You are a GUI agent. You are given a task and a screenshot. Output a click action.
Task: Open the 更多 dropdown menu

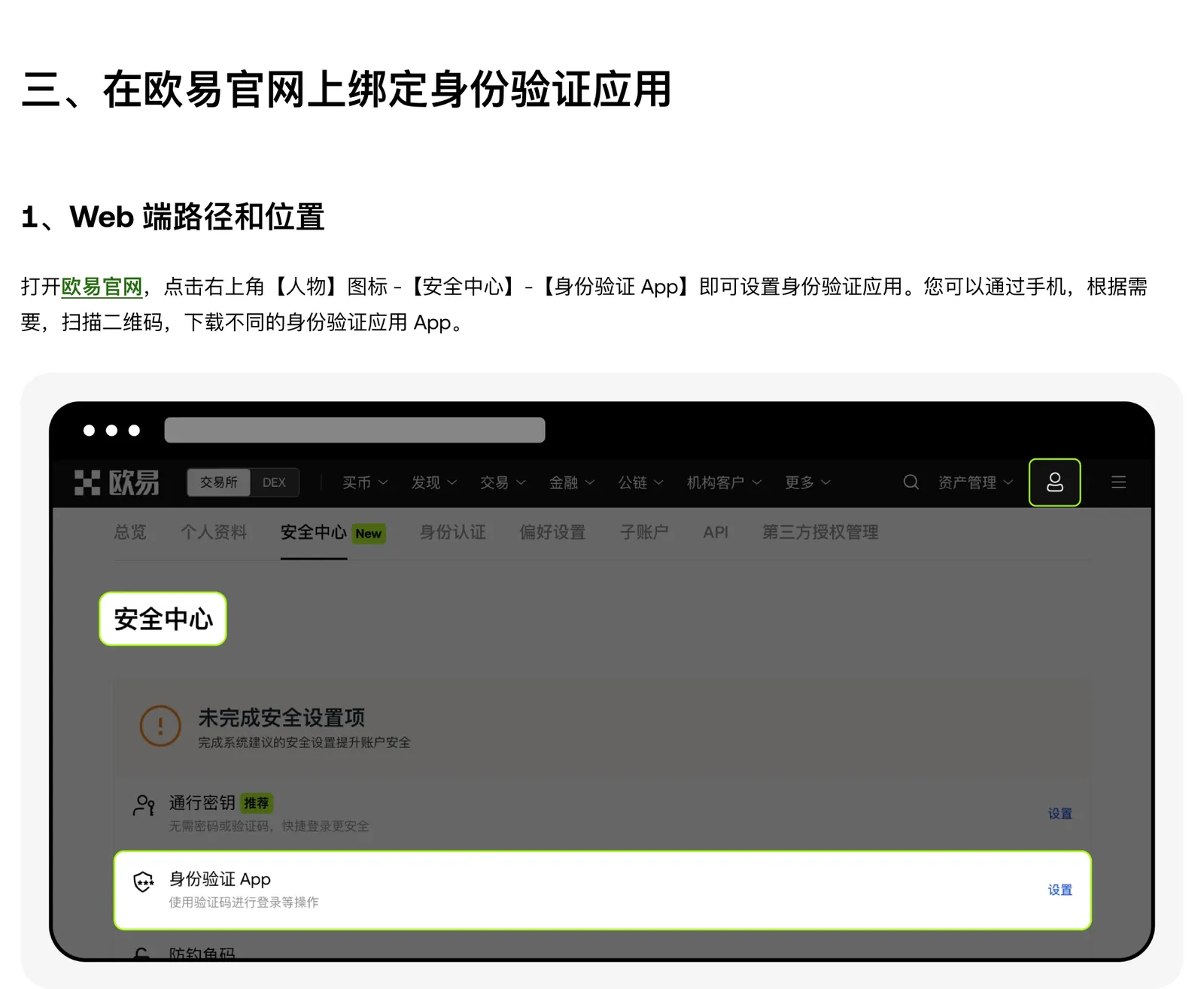(x=807, y=482)
